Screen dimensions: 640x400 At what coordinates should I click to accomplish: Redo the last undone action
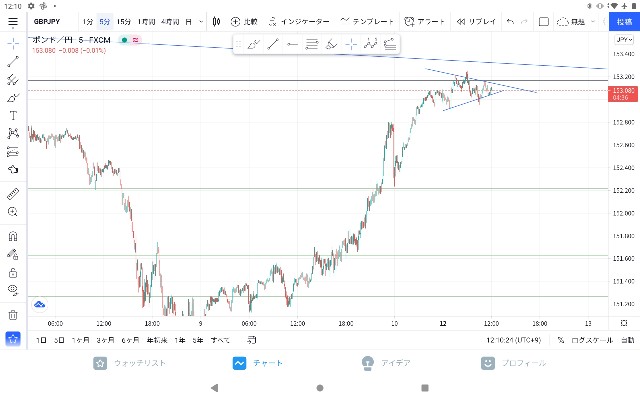point(524,22)
